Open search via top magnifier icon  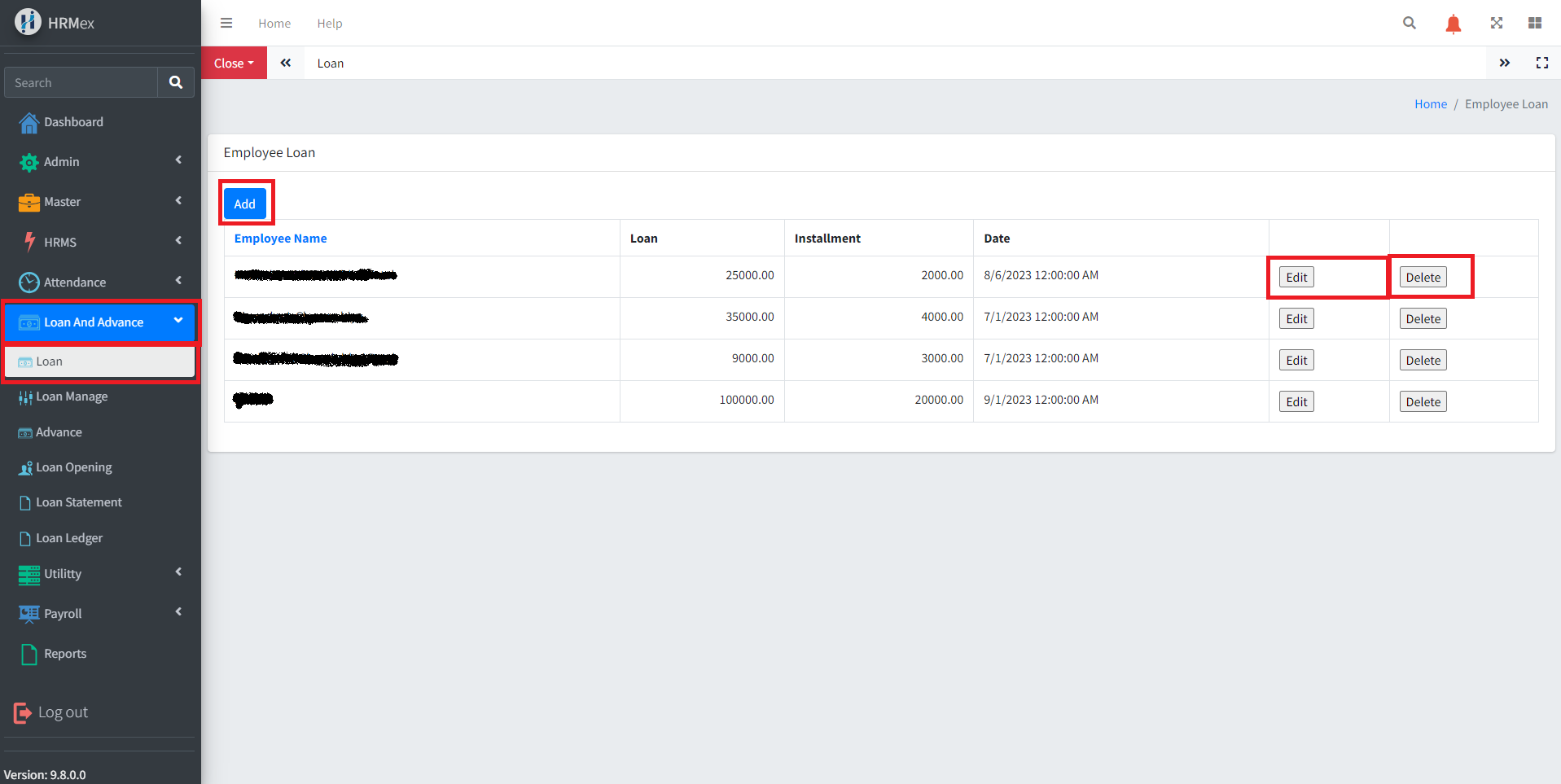pyautogui.click(x=1410, y=23)
